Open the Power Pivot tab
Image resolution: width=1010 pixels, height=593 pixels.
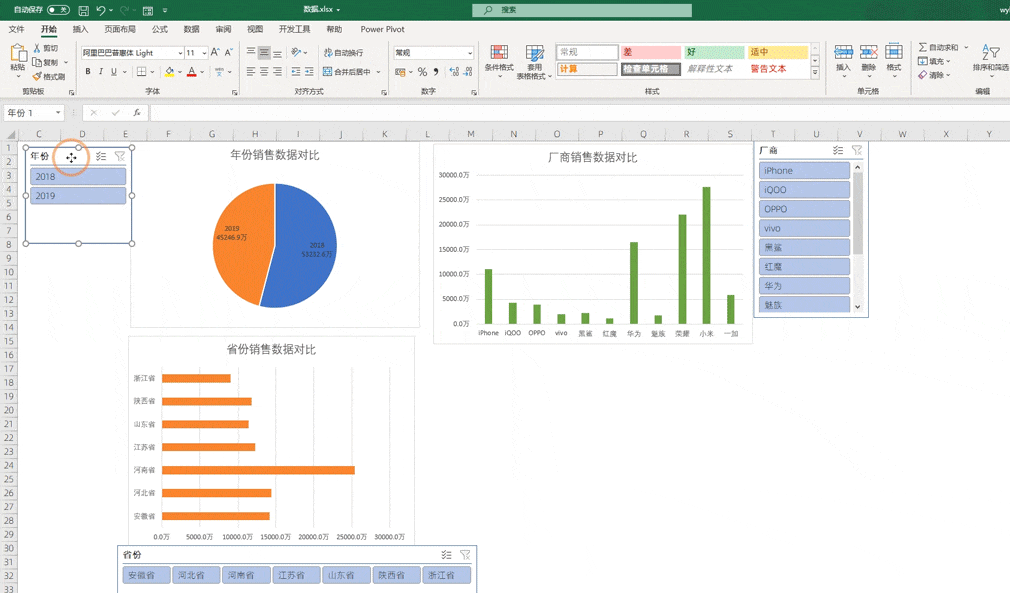[x=383, y=29]
